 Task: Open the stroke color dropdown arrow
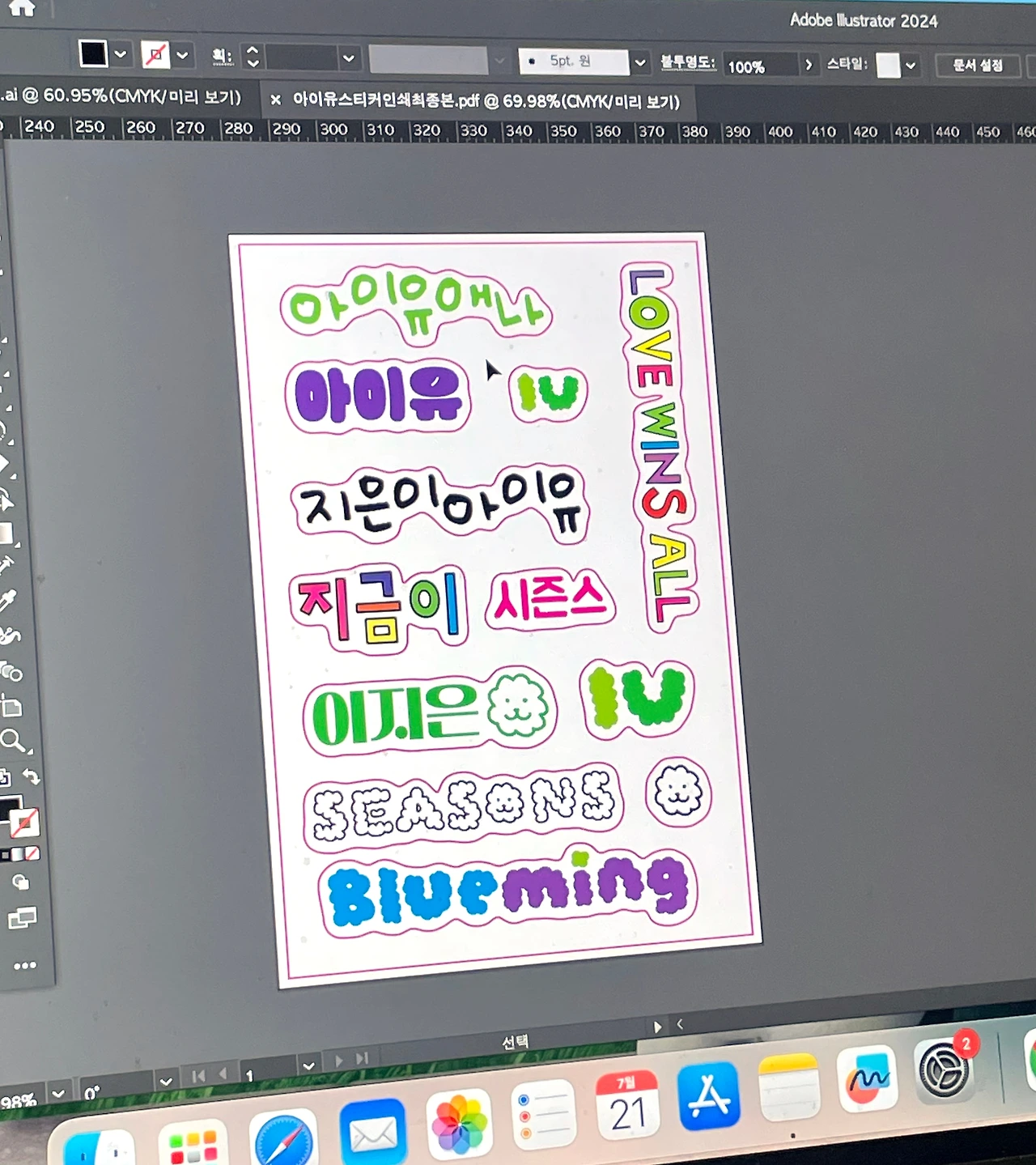(x=183, y=55)
